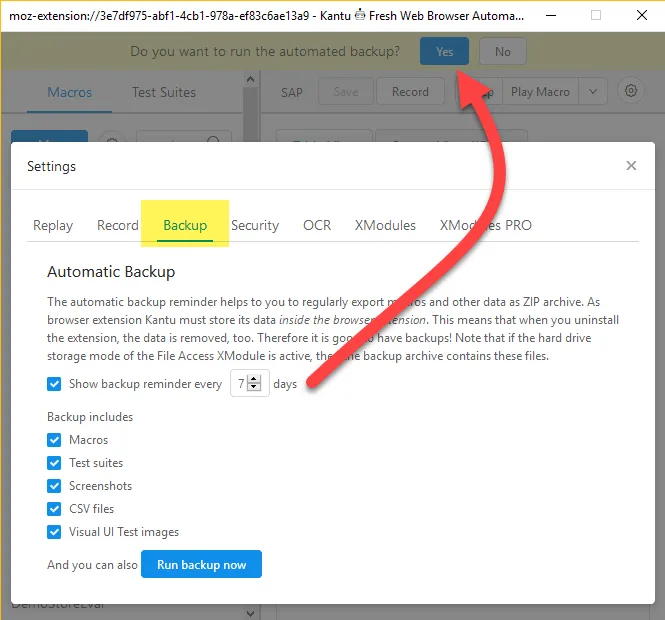Image resolution: width=665 pixels, height=620 pixels.
Task: Click the Record button in toolbar
Action: point(410,91)
